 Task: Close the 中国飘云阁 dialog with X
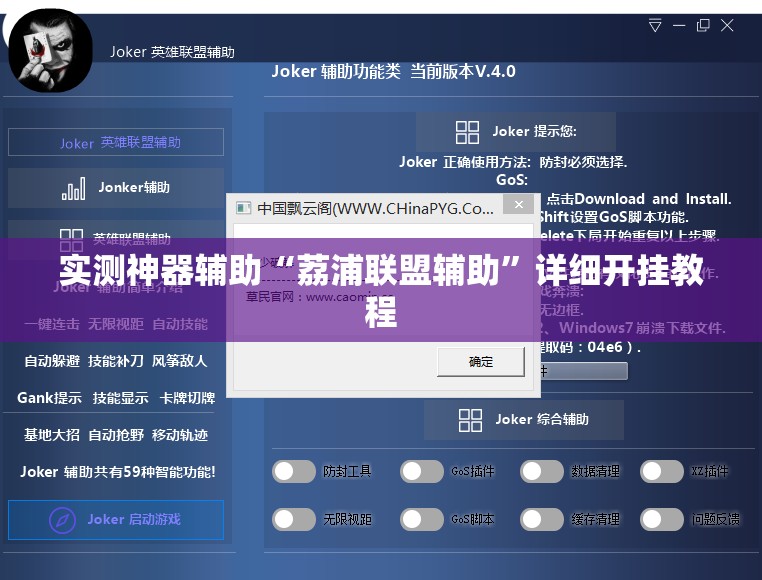click(x=519, y=205)
